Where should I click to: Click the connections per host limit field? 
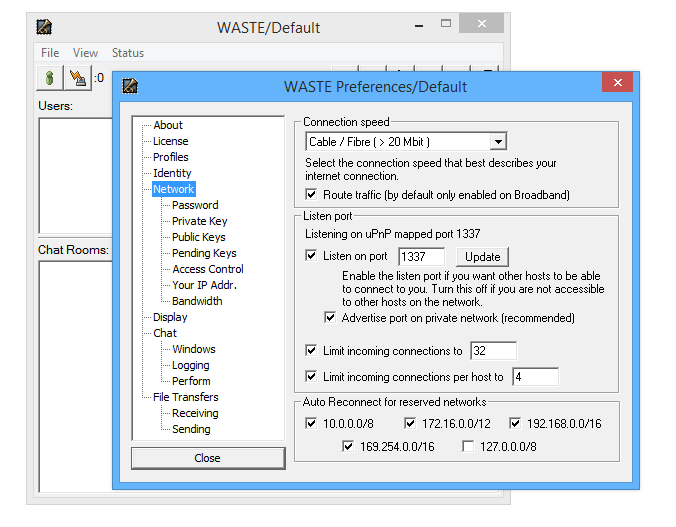pyautogui.click(x=535, y=377)
